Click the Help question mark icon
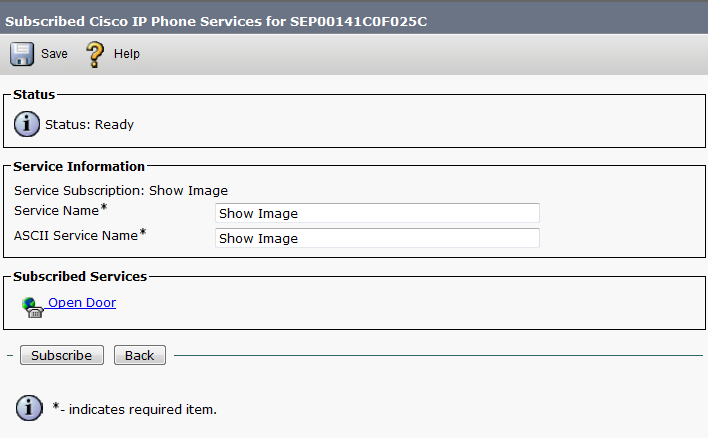Image resolution: width=708 pixels, height=438 pixels. point(95,53)
